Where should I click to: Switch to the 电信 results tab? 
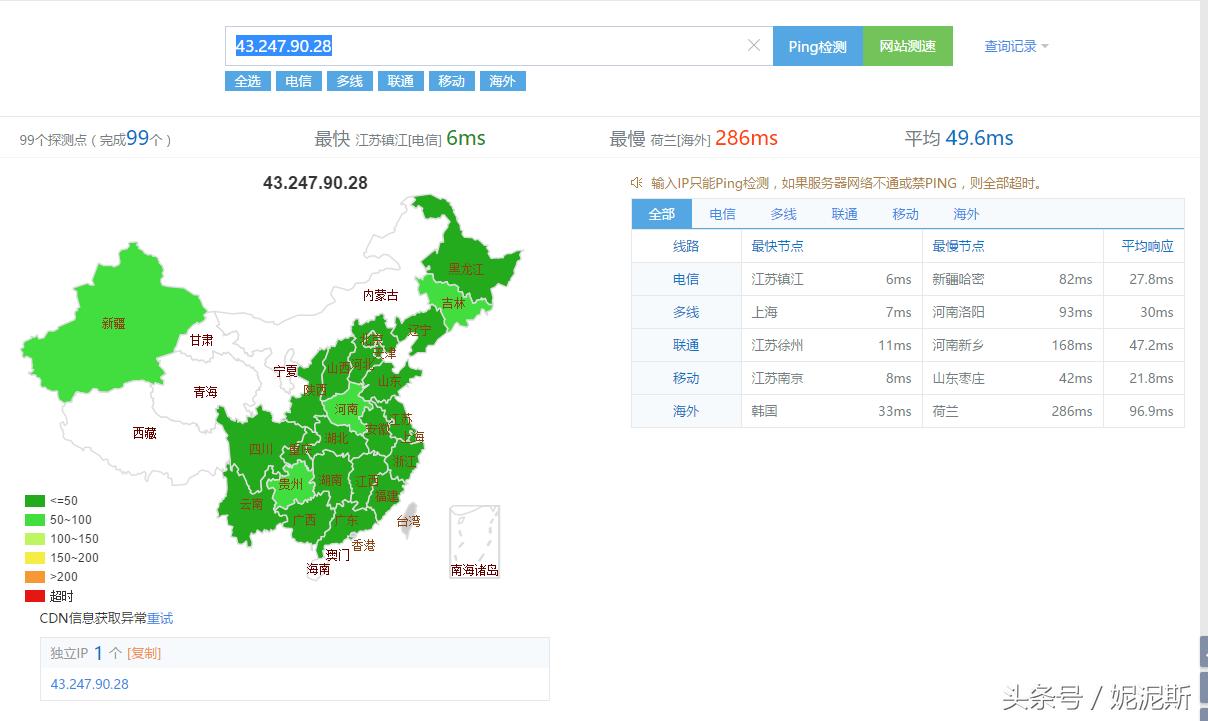(722, 213)
